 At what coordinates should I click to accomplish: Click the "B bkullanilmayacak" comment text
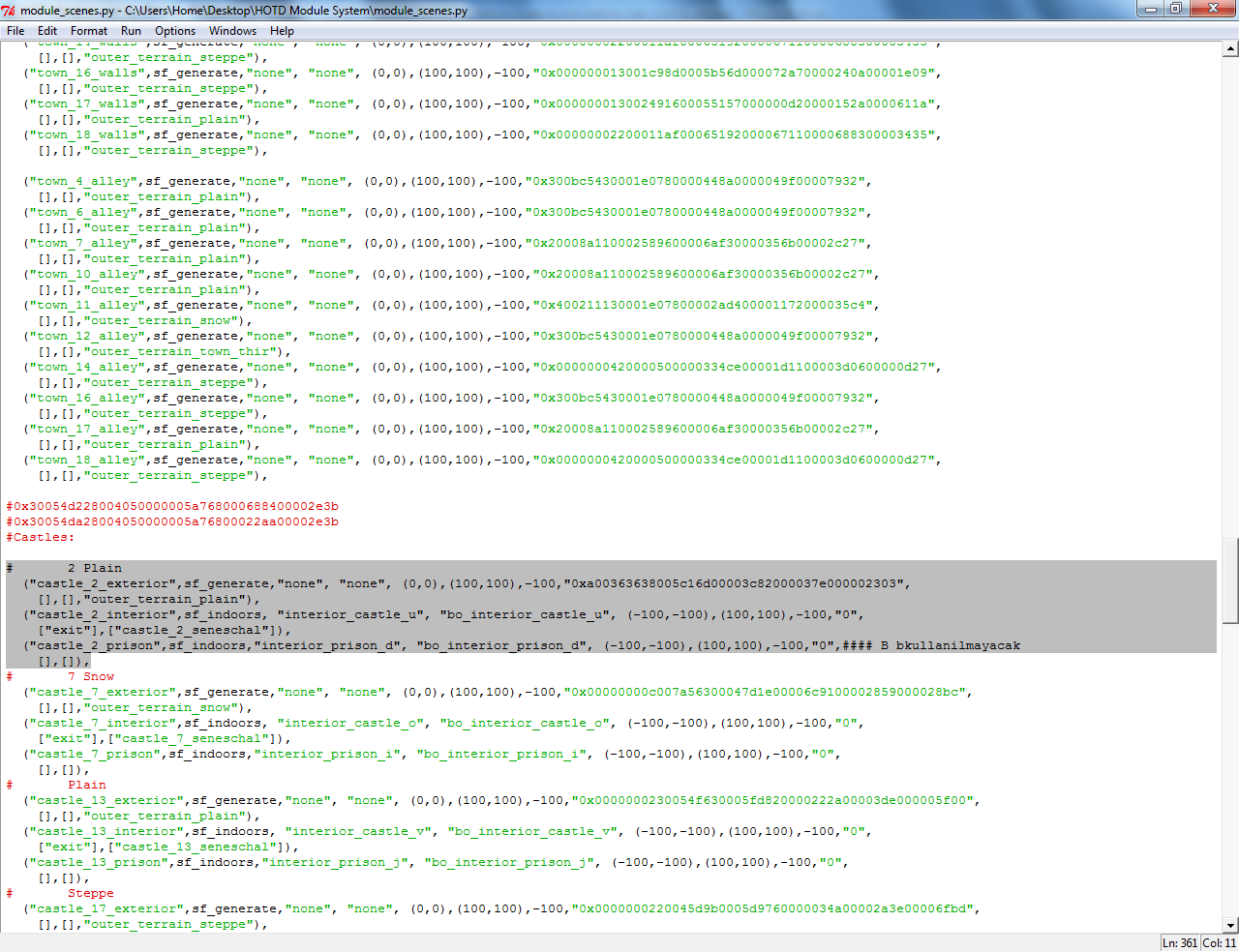click(951, 645)
